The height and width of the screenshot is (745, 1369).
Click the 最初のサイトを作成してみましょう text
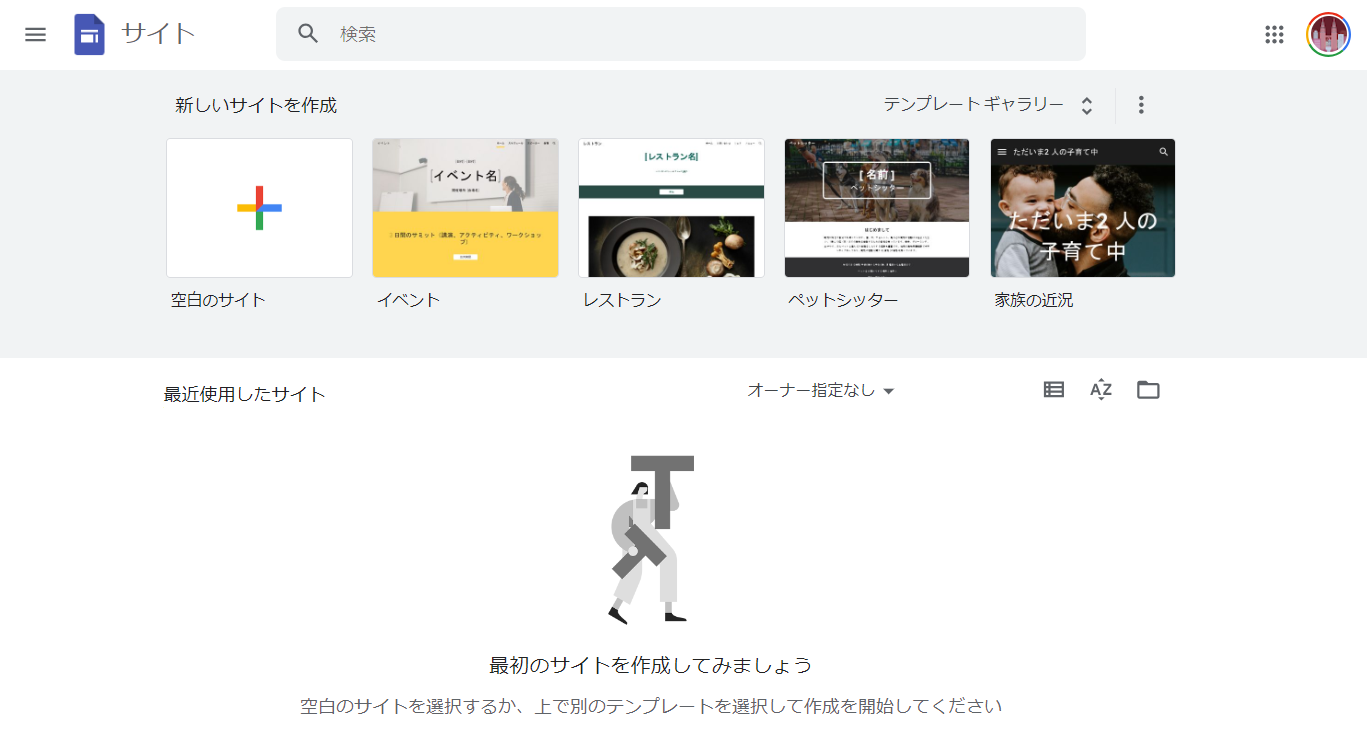(x=650, y=665)
